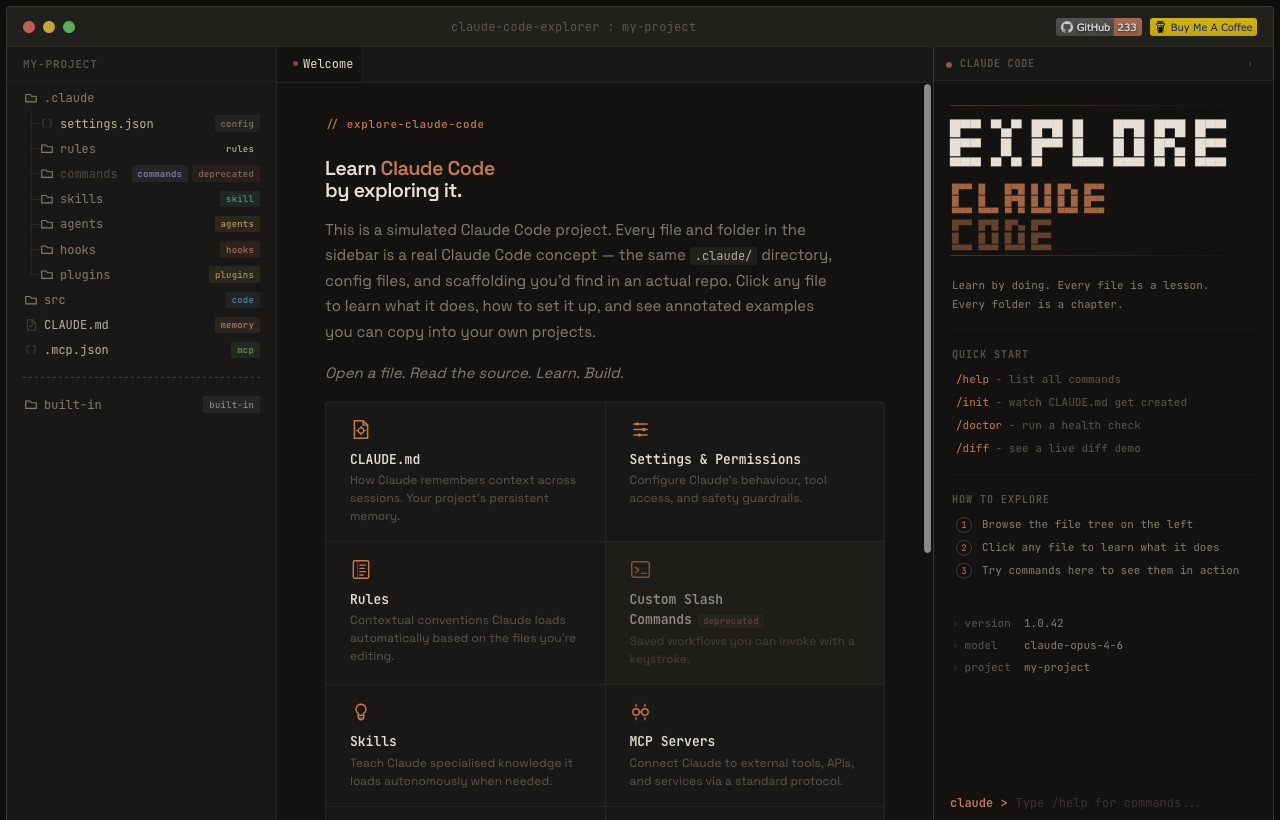Image resolution: width=1280 pixels, height=820 pixels.
Task: Click the Rules card list icon
Action: click(x=361, y=569)
